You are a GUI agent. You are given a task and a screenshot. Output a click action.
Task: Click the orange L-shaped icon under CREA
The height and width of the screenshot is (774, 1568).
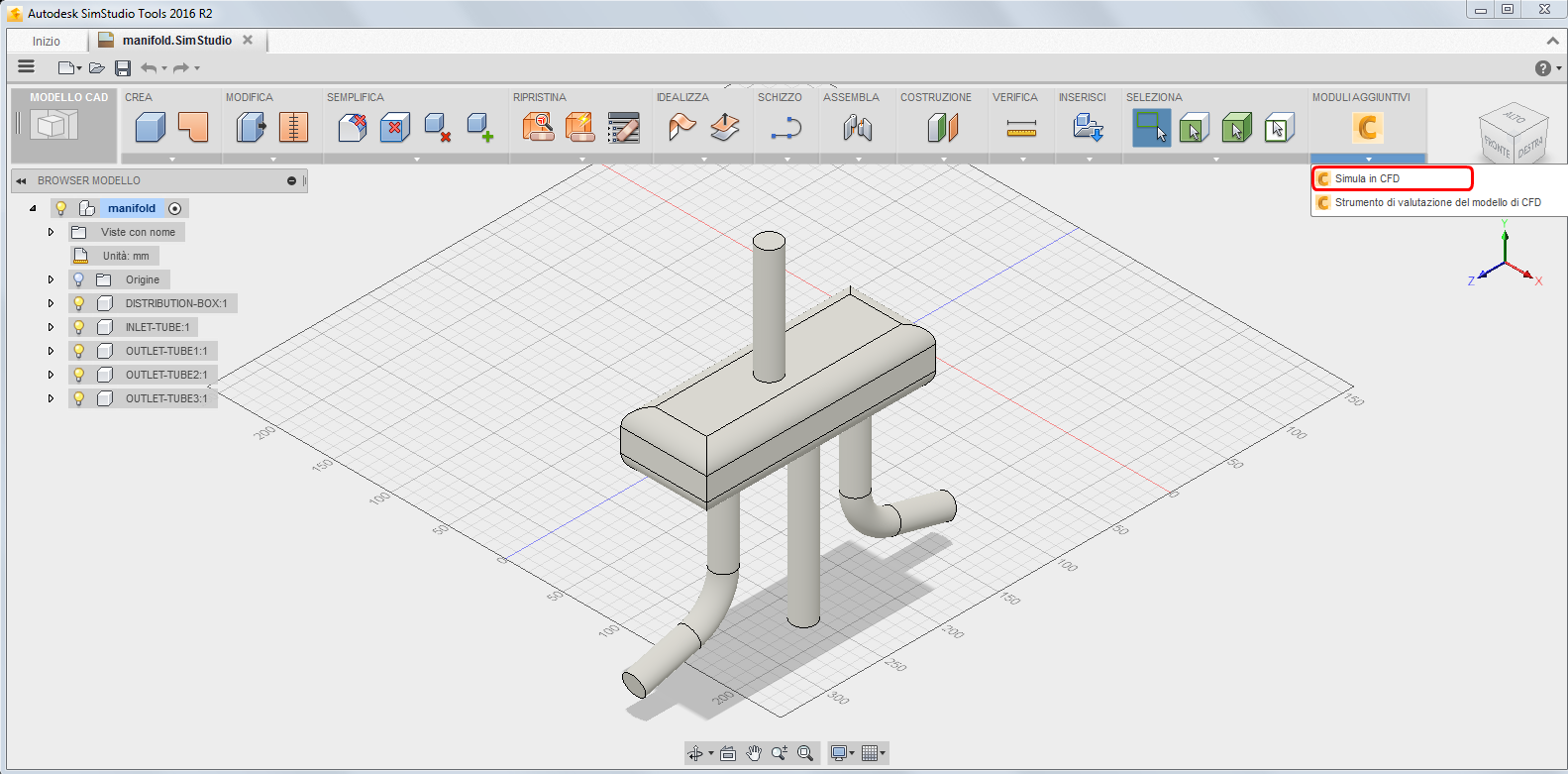(193, 128)
